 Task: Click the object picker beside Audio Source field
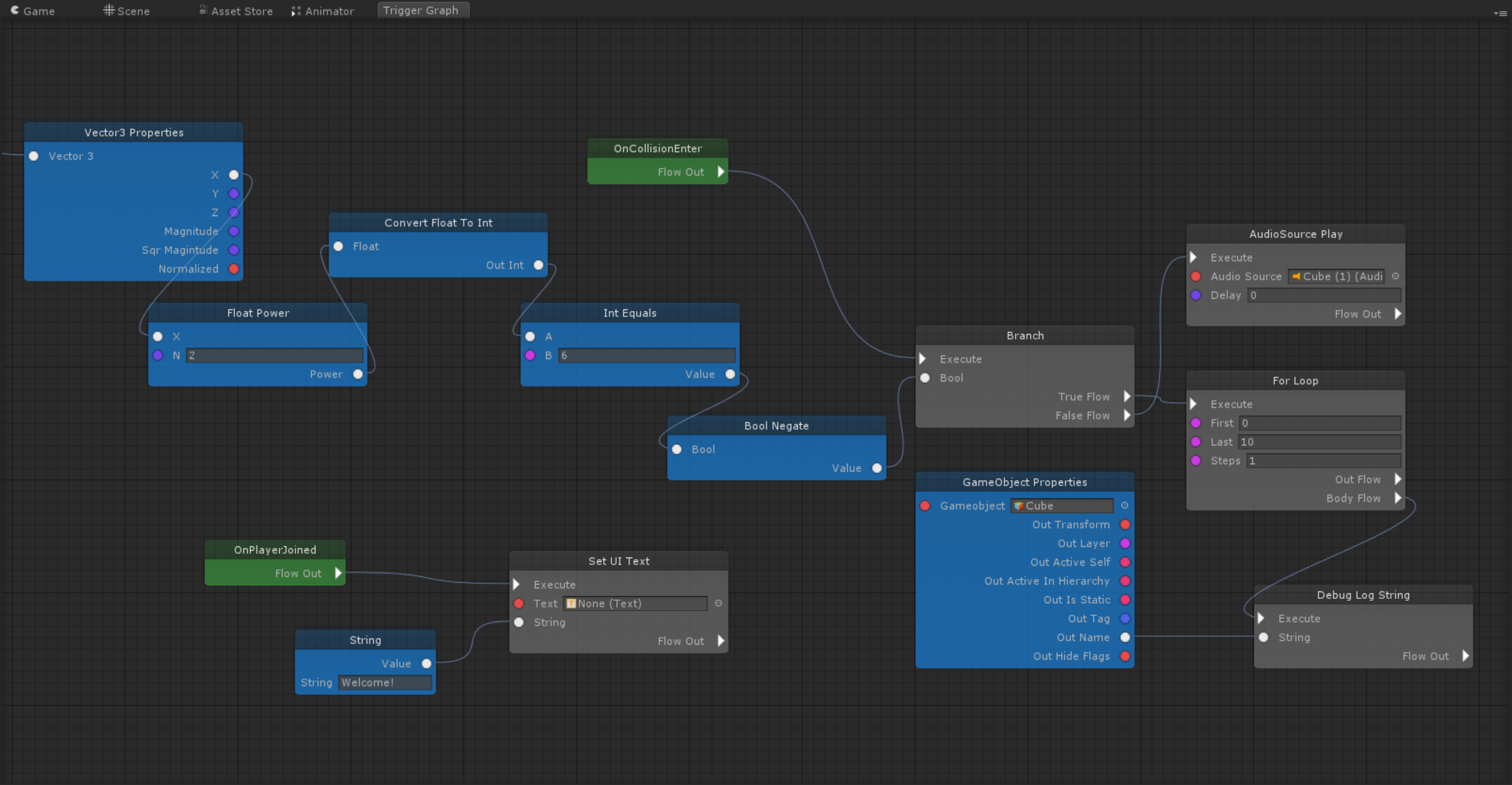click(x=1396, y=276)
